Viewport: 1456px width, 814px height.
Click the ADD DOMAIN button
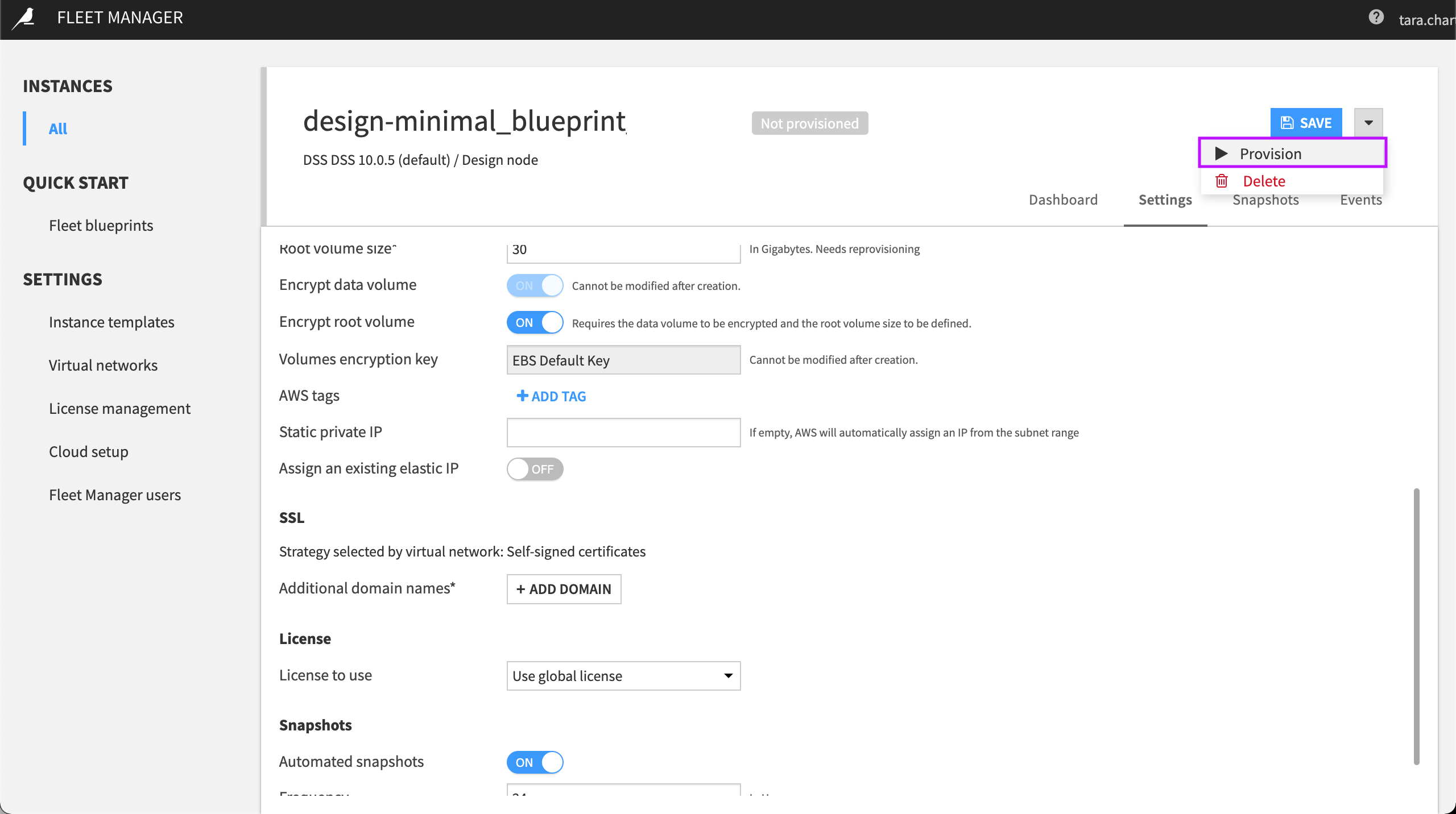click(564, 589)
